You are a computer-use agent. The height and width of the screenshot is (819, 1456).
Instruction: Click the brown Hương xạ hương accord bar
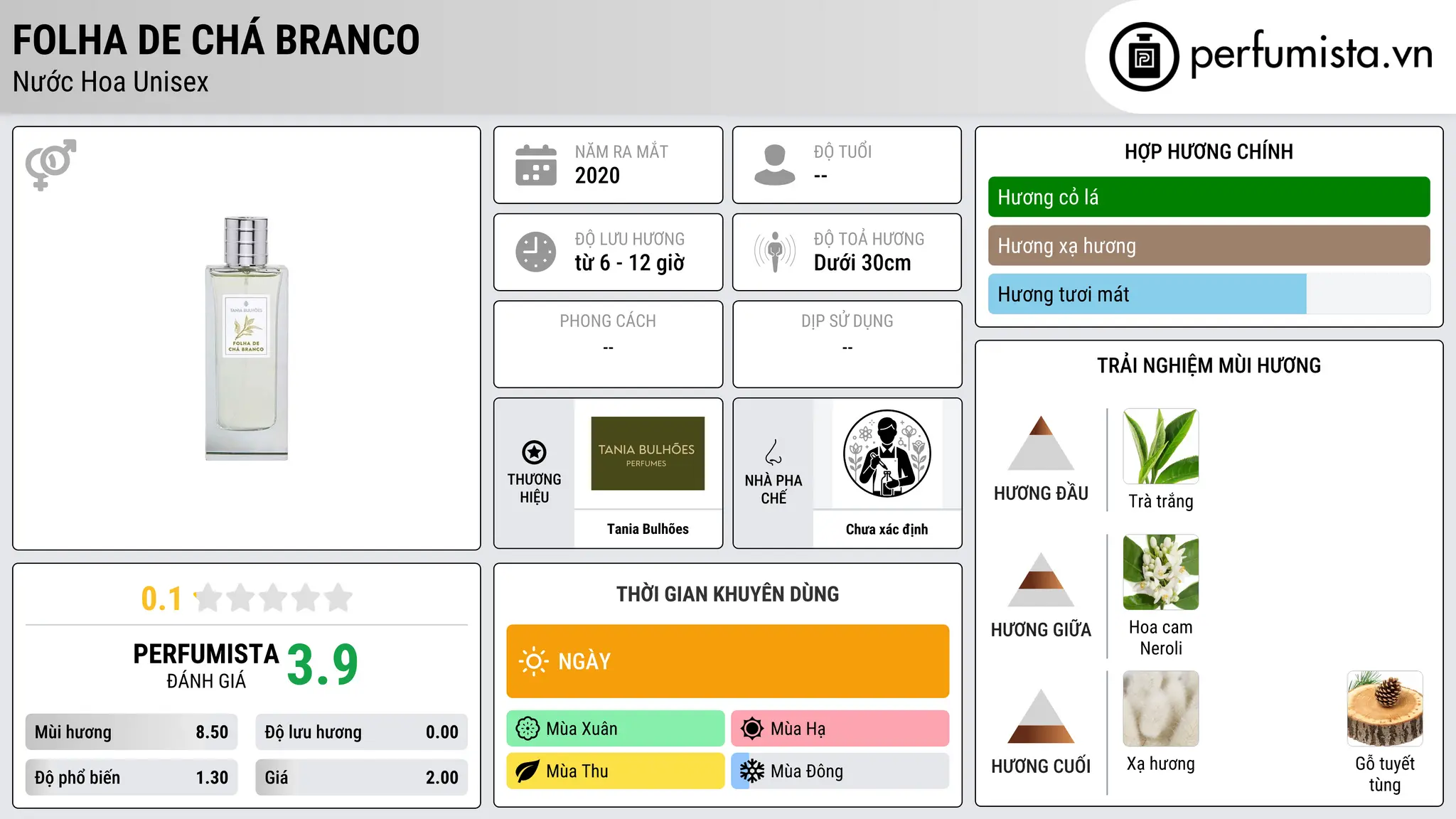click(x=1209, y=245)
